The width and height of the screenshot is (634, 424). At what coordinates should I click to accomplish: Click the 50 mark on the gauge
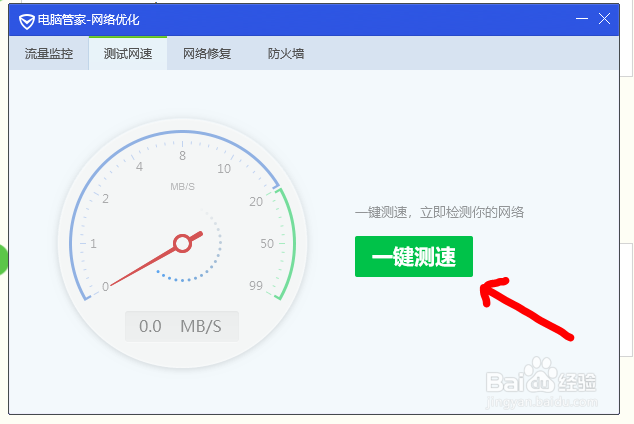pos(267,243)
